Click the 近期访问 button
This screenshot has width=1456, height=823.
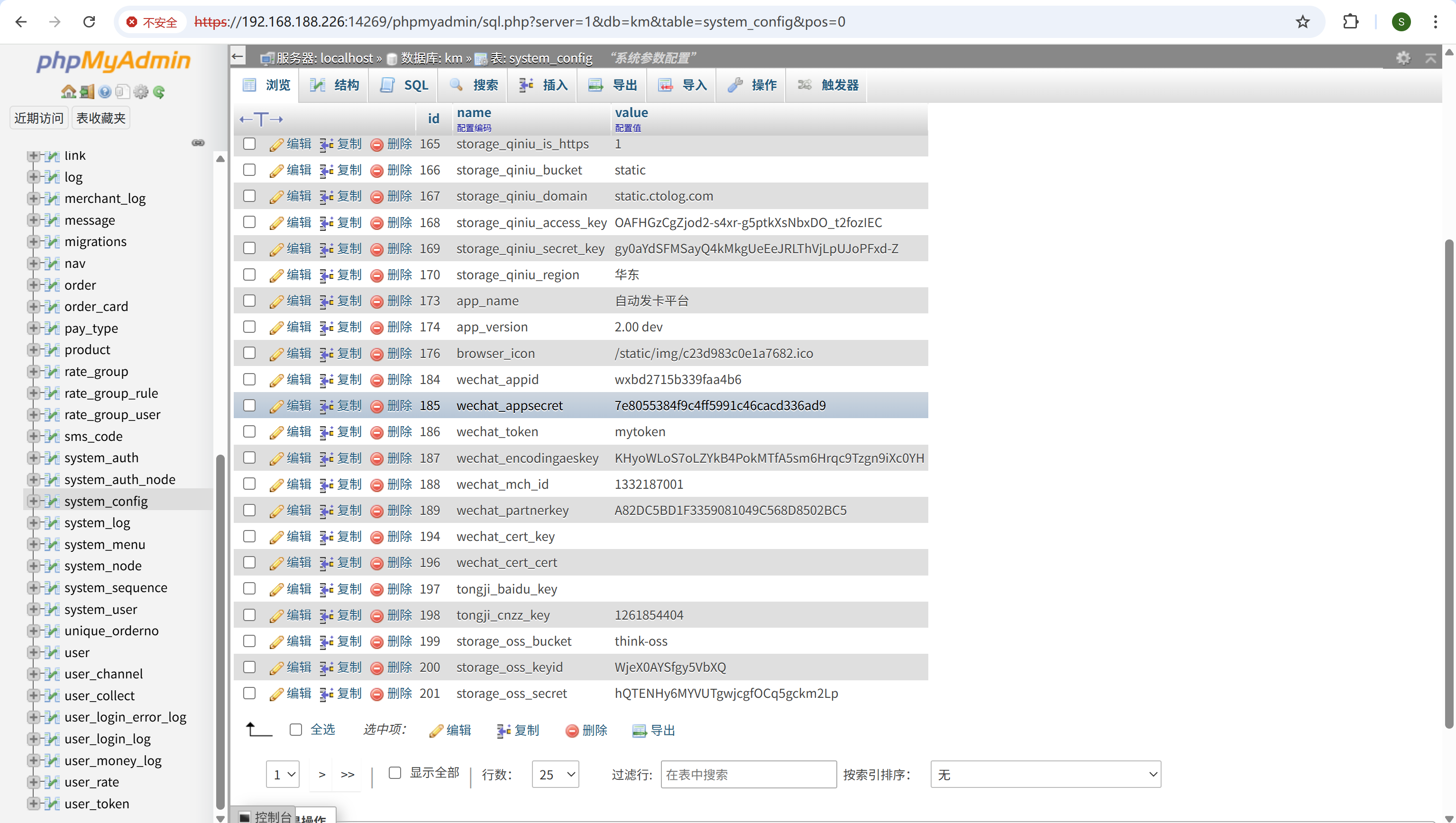click(x=38, y=118)
